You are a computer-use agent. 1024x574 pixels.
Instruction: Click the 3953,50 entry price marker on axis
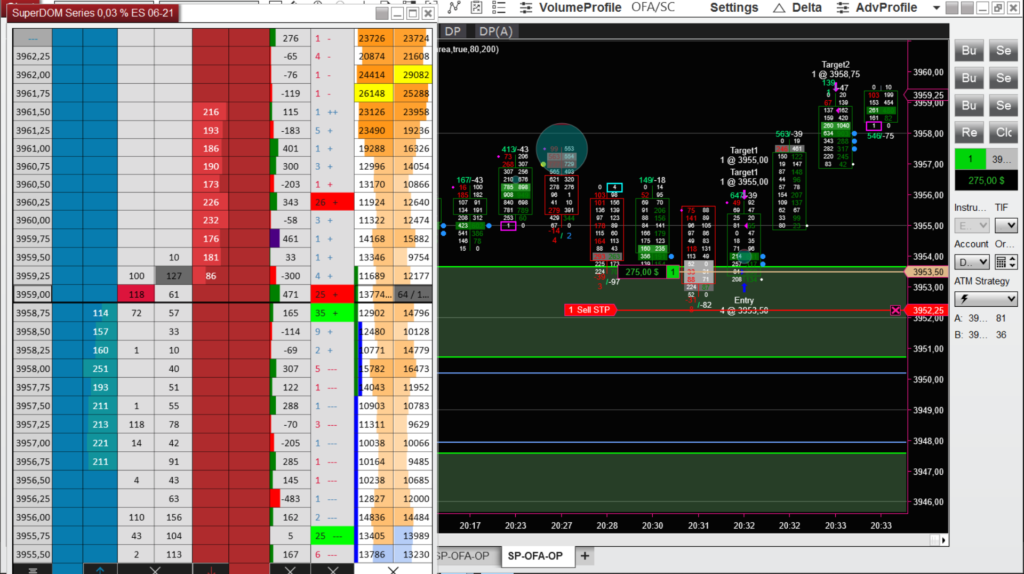coord(927,272)
